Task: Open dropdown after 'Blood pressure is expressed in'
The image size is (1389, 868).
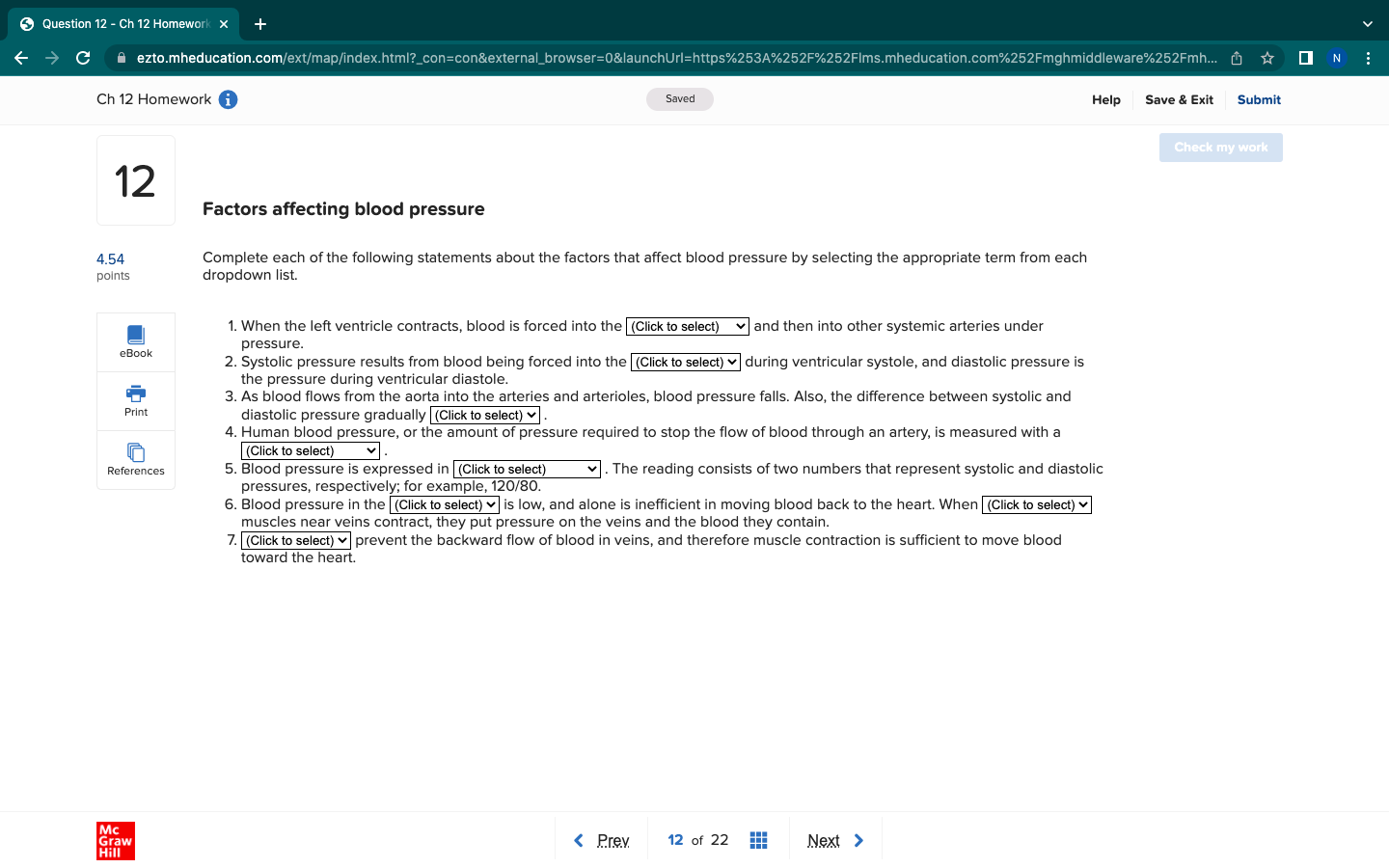Action: pos(528,470)
